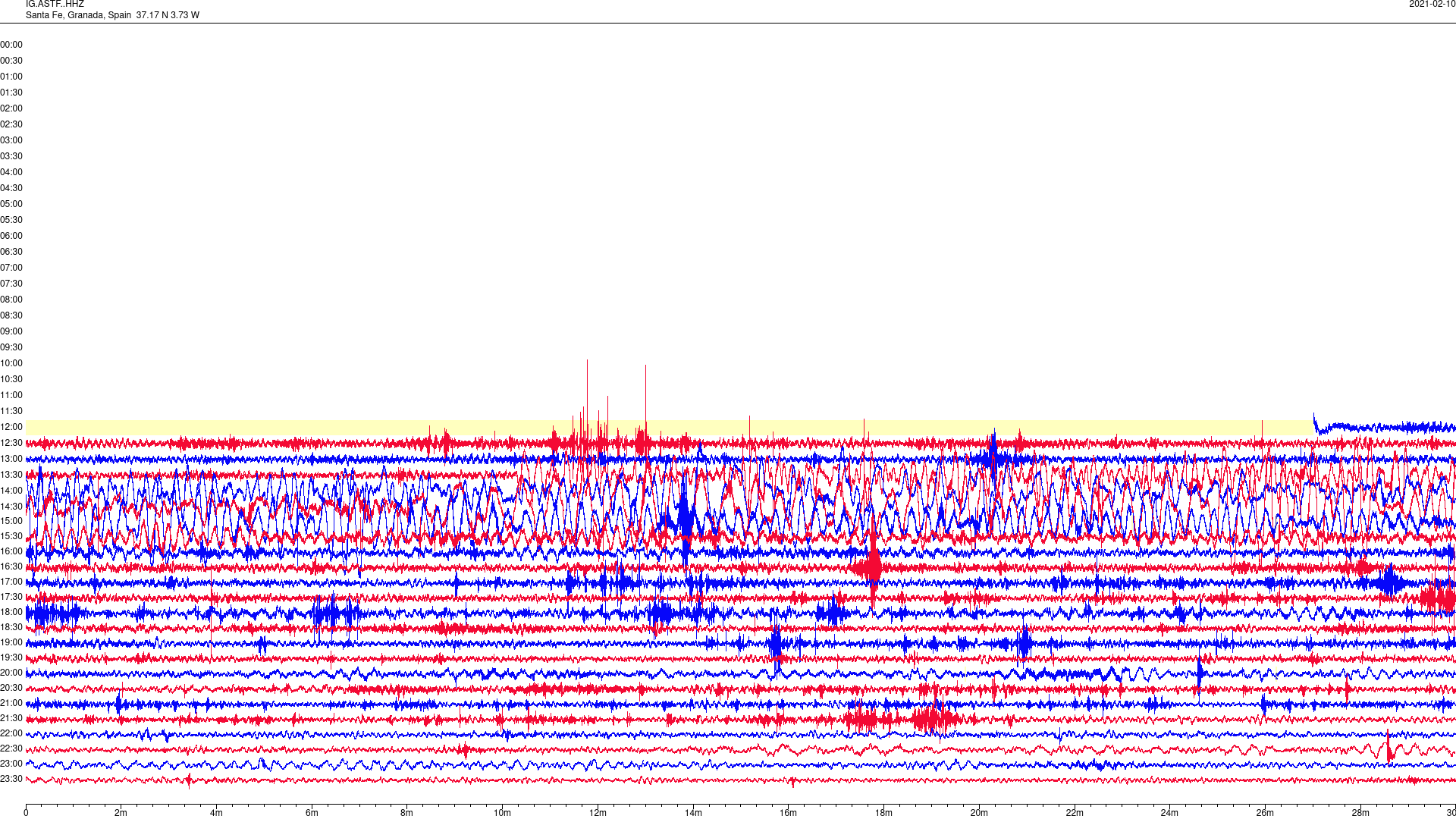Select the 03:30 time row label
1456x819 pixels.
pos(11,156)
